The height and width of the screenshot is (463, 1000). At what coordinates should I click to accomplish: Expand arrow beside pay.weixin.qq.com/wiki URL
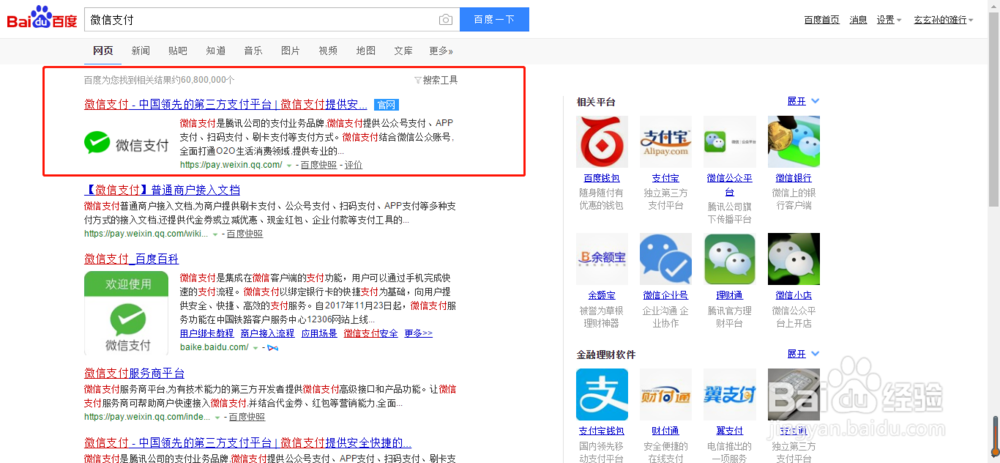pyautogui.click(x=215, y=234)
